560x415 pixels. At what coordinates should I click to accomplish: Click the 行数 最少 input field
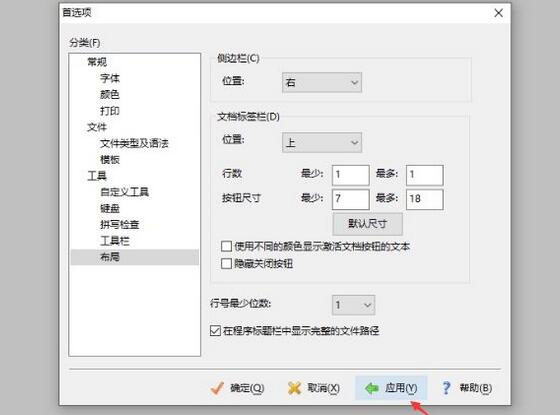pyautogui.click(x=351, y=175)
